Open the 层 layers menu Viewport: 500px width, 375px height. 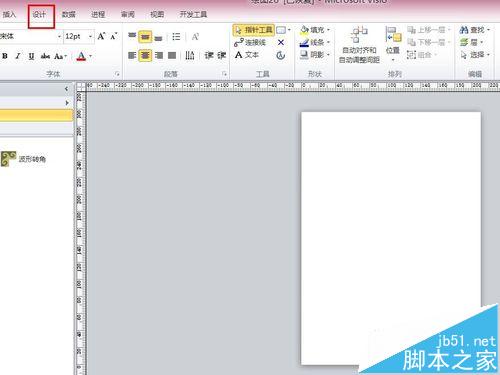coord(471,42)
